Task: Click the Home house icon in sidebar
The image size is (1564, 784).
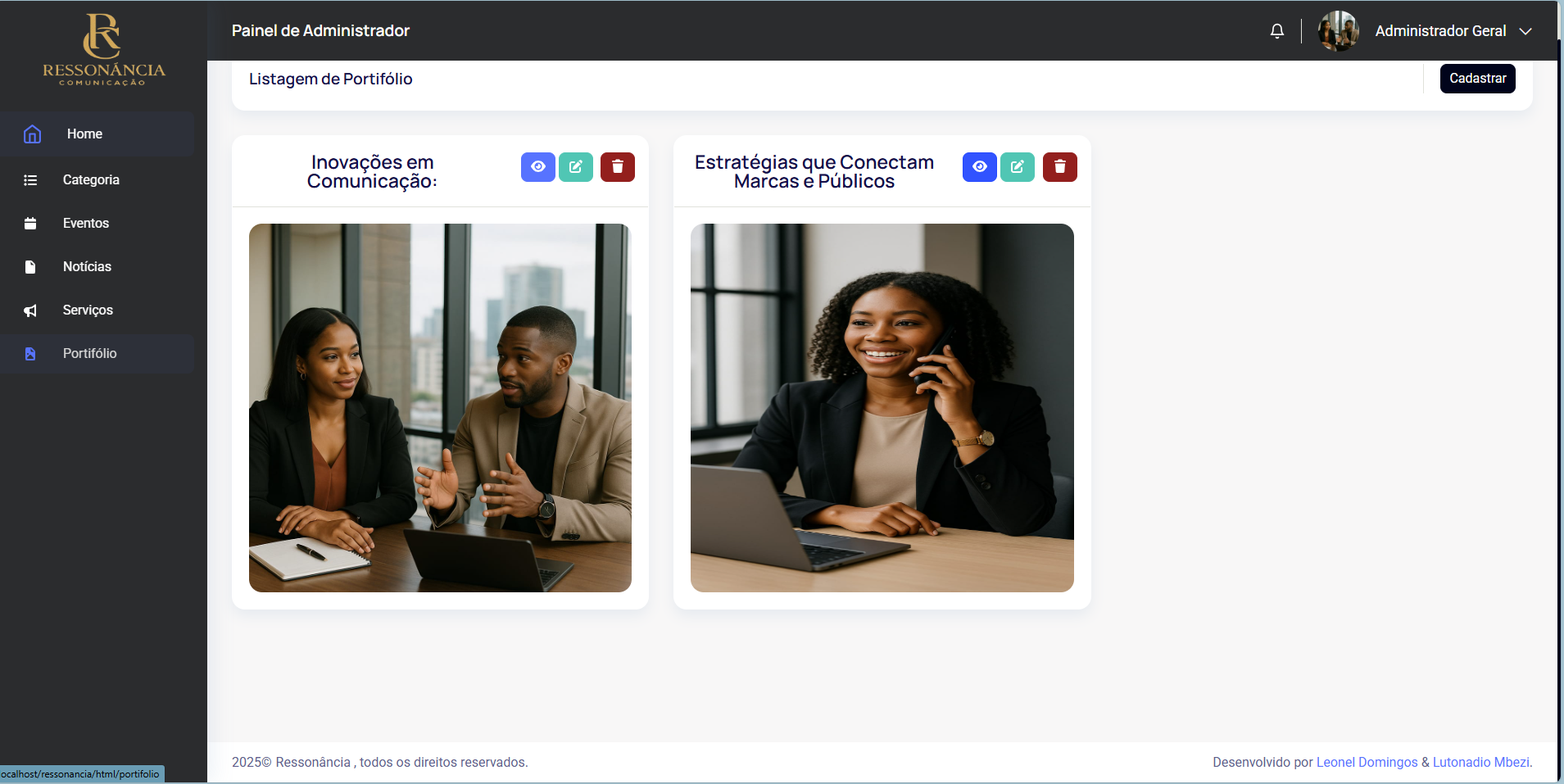Action: [x=32, y=134]
